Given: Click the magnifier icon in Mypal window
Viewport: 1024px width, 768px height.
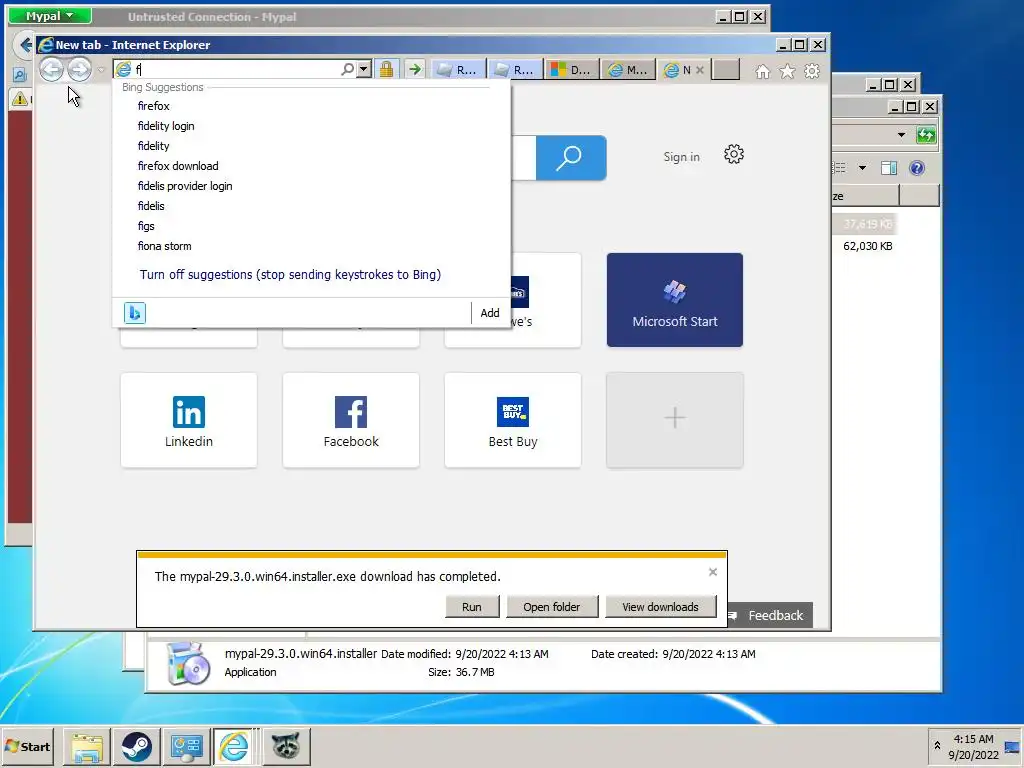Looking at the screenshot, I should pos(20,74).
